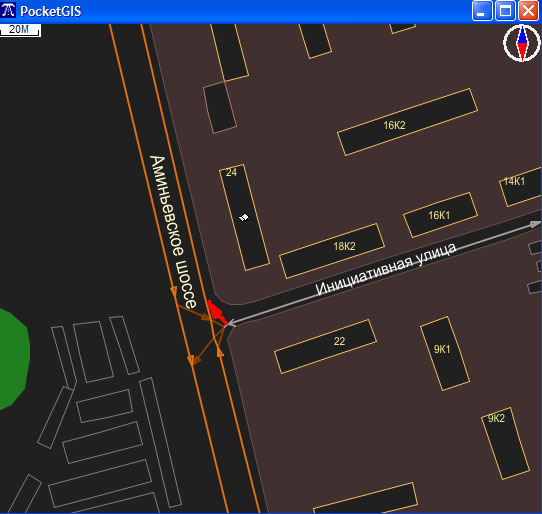Minimize the PocketGIS window
The height and width of the screenshot is (514, 542).
click(x=482, y=11)
